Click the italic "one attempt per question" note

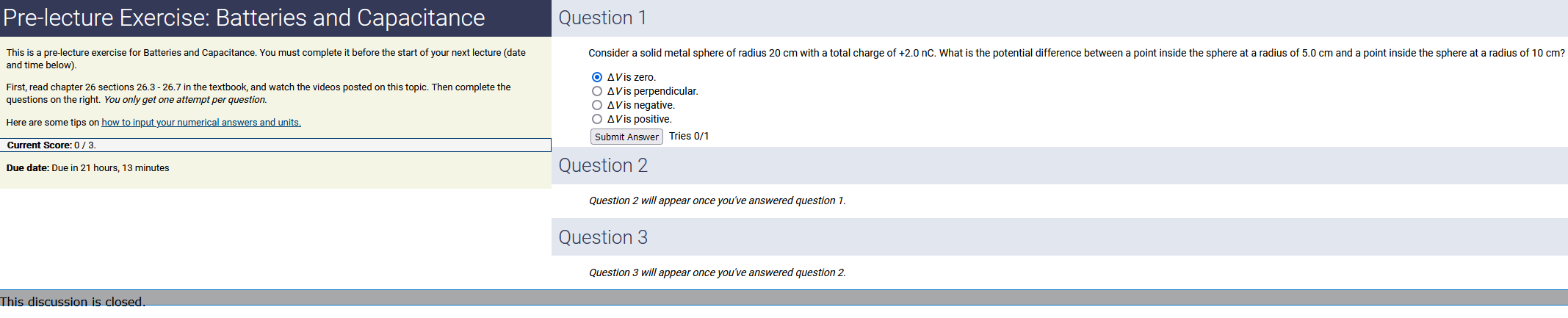tap(185, 100)
